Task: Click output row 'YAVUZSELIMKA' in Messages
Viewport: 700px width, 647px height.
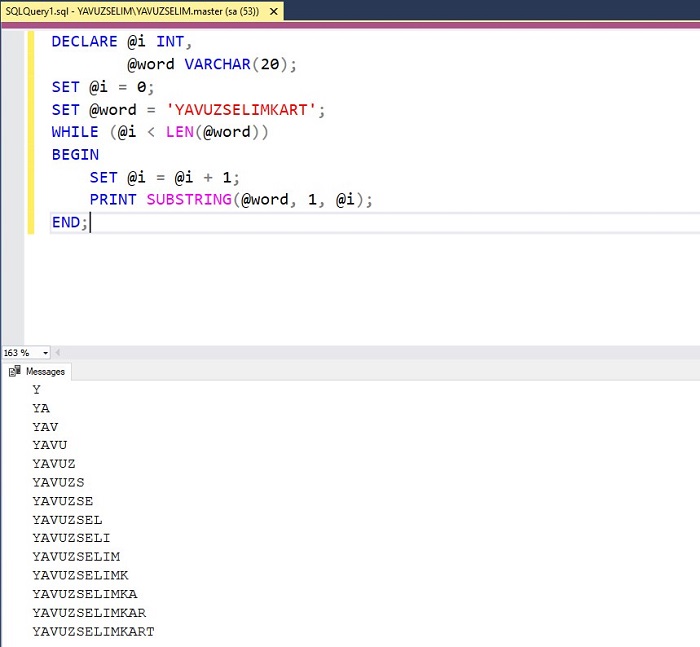Action: pos(85,594)
